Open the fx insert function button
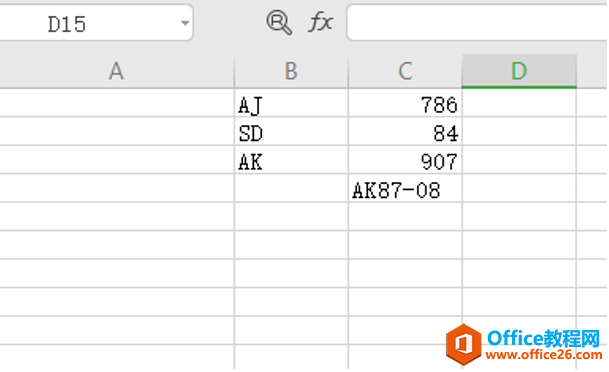The height and width of the screenshot is (372, 609). (320, 22)
